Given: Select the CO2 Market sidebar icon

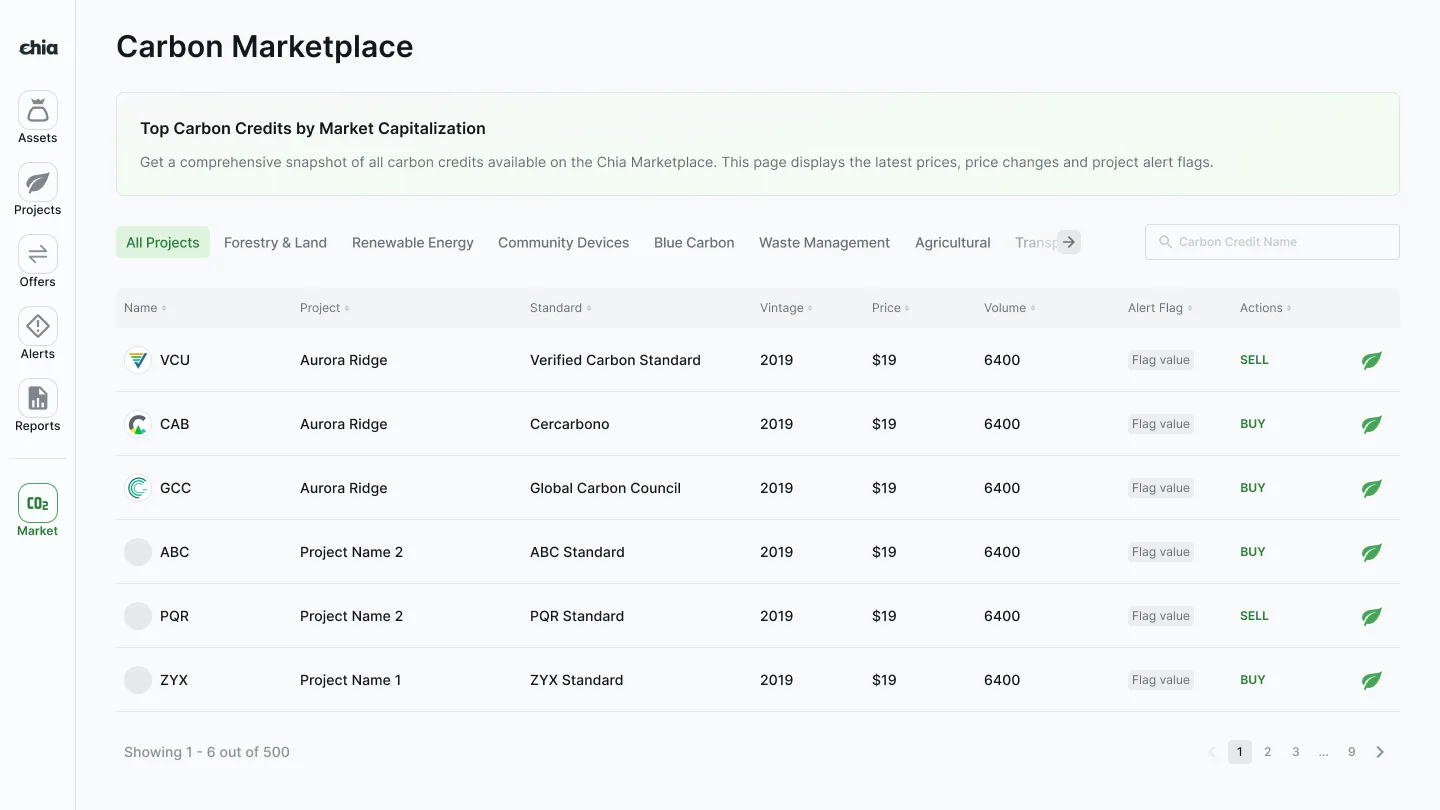Looking at the screenshot, I should click(38, 503).
